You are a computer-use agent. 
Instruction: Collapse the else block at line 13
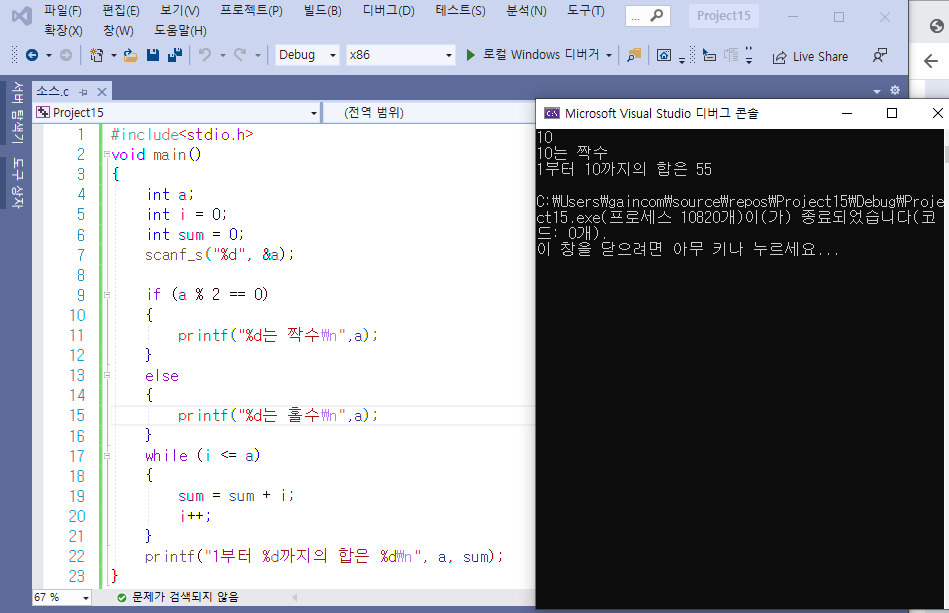coord(107,375)
